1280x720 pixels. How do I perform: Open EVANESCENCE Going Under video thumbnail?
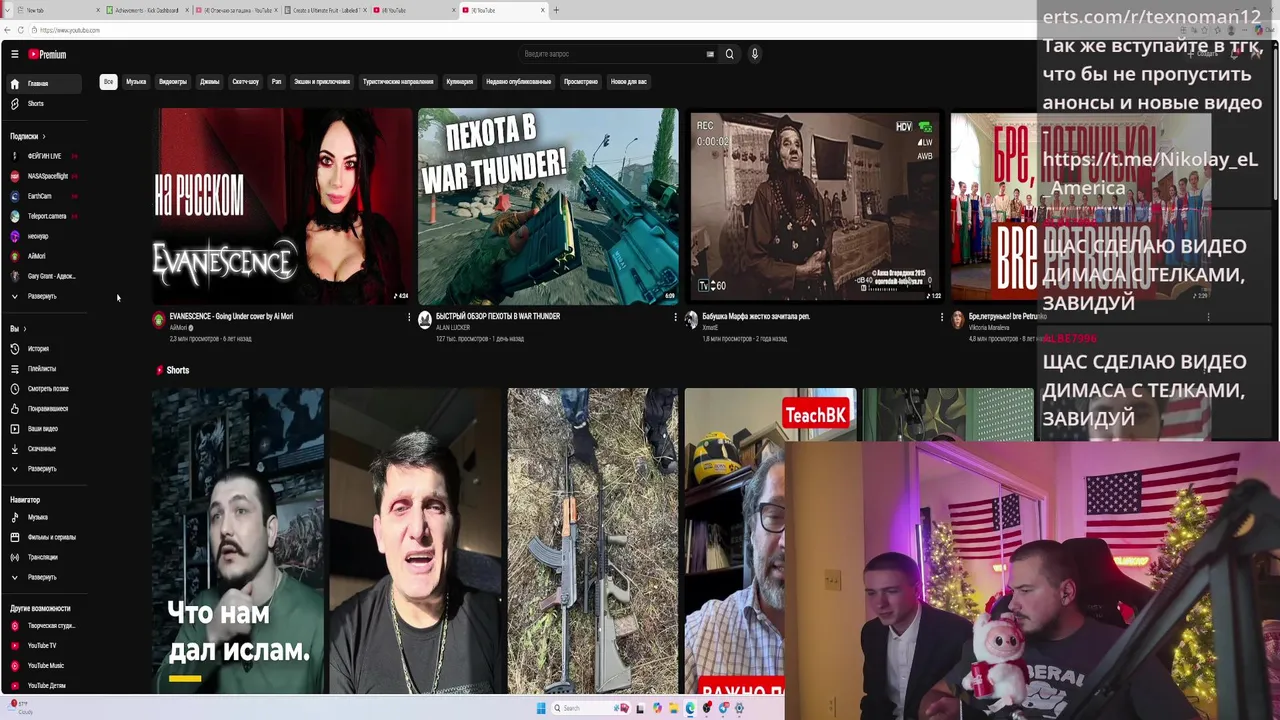[x=282, y=206]
